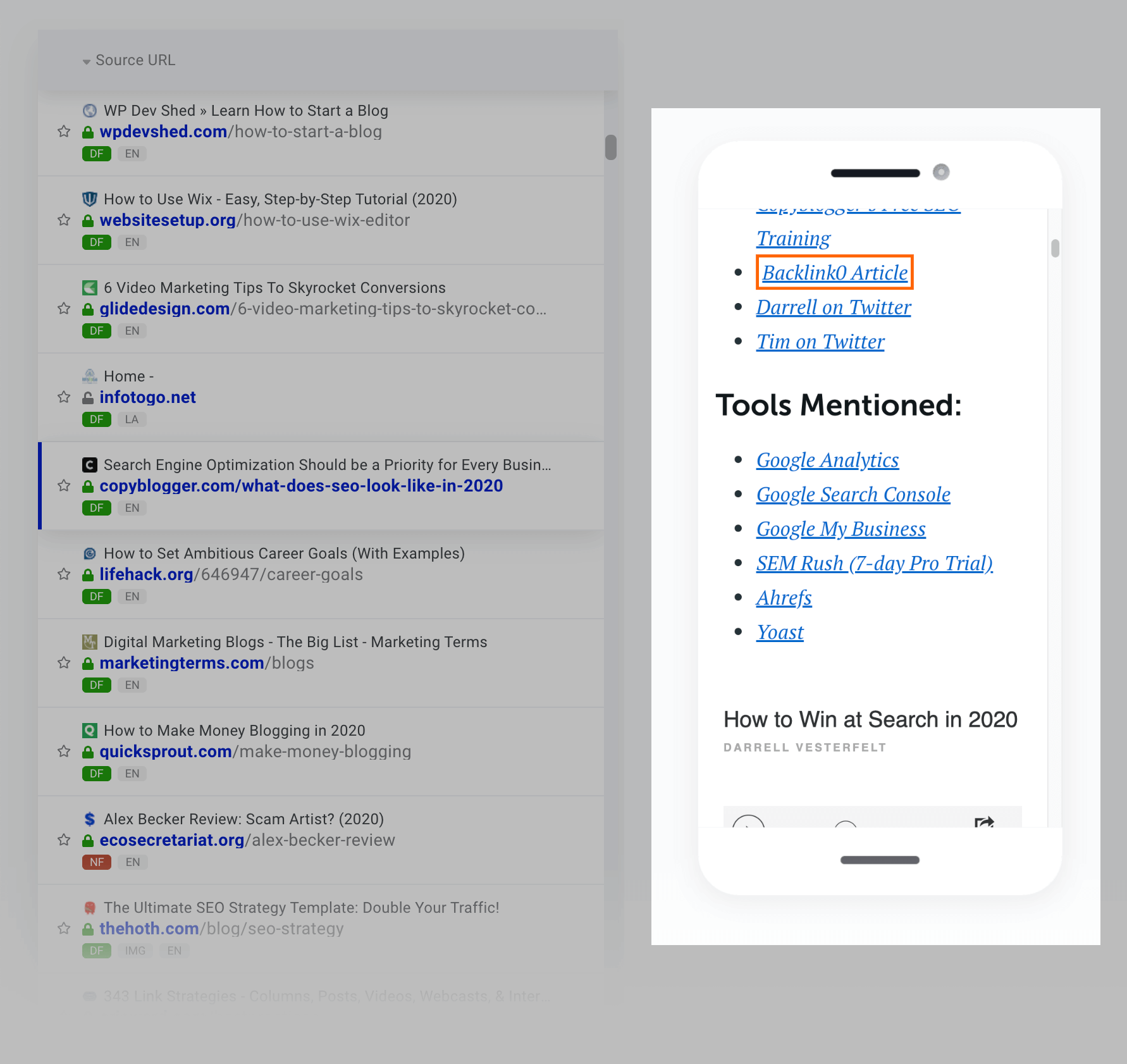Open the Ahrefs link

(784, 598)
